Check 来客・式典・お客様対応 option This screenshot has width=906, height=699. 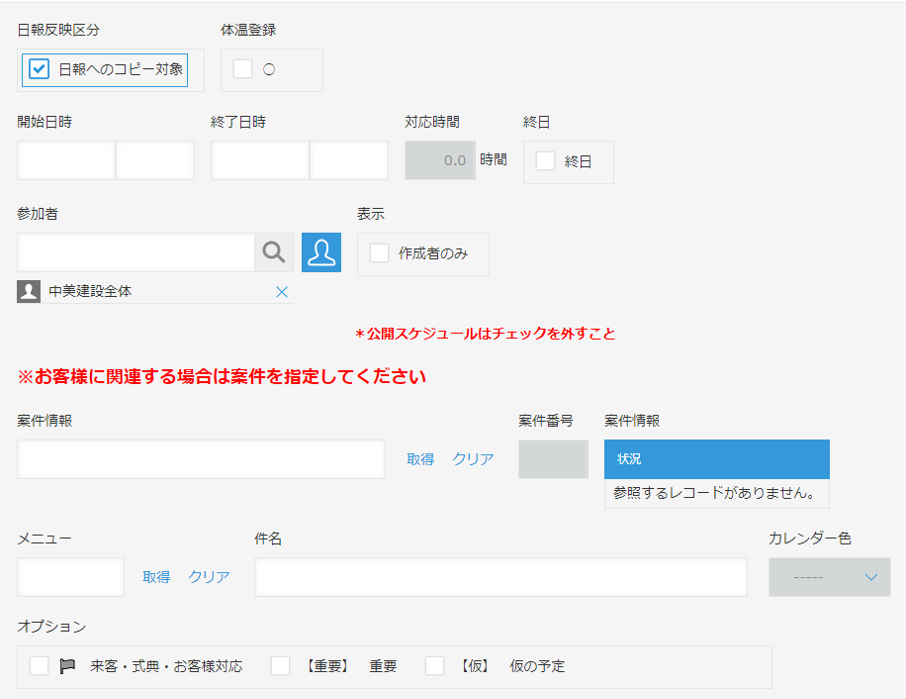39,665
